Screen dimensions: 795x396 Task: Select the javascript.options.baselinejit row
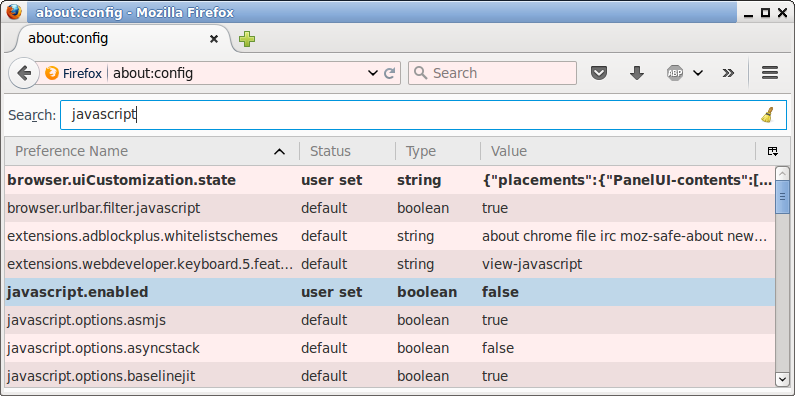(390, 375)
